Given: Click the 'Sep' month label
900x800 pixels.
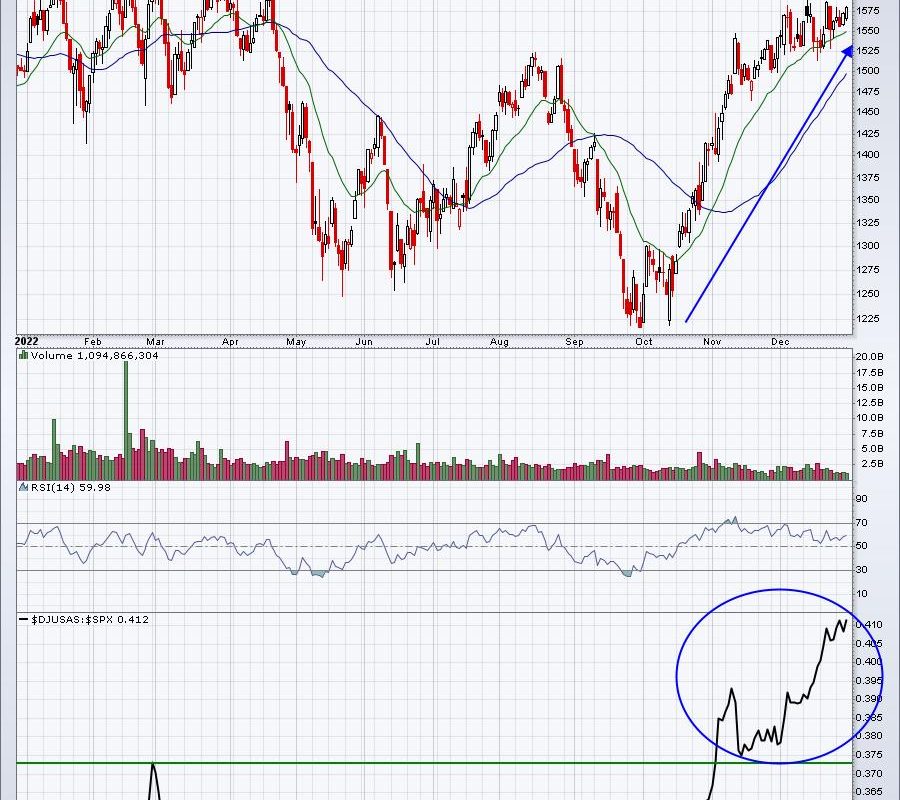Looking at the screenshot, I should (x=574, y=341).
